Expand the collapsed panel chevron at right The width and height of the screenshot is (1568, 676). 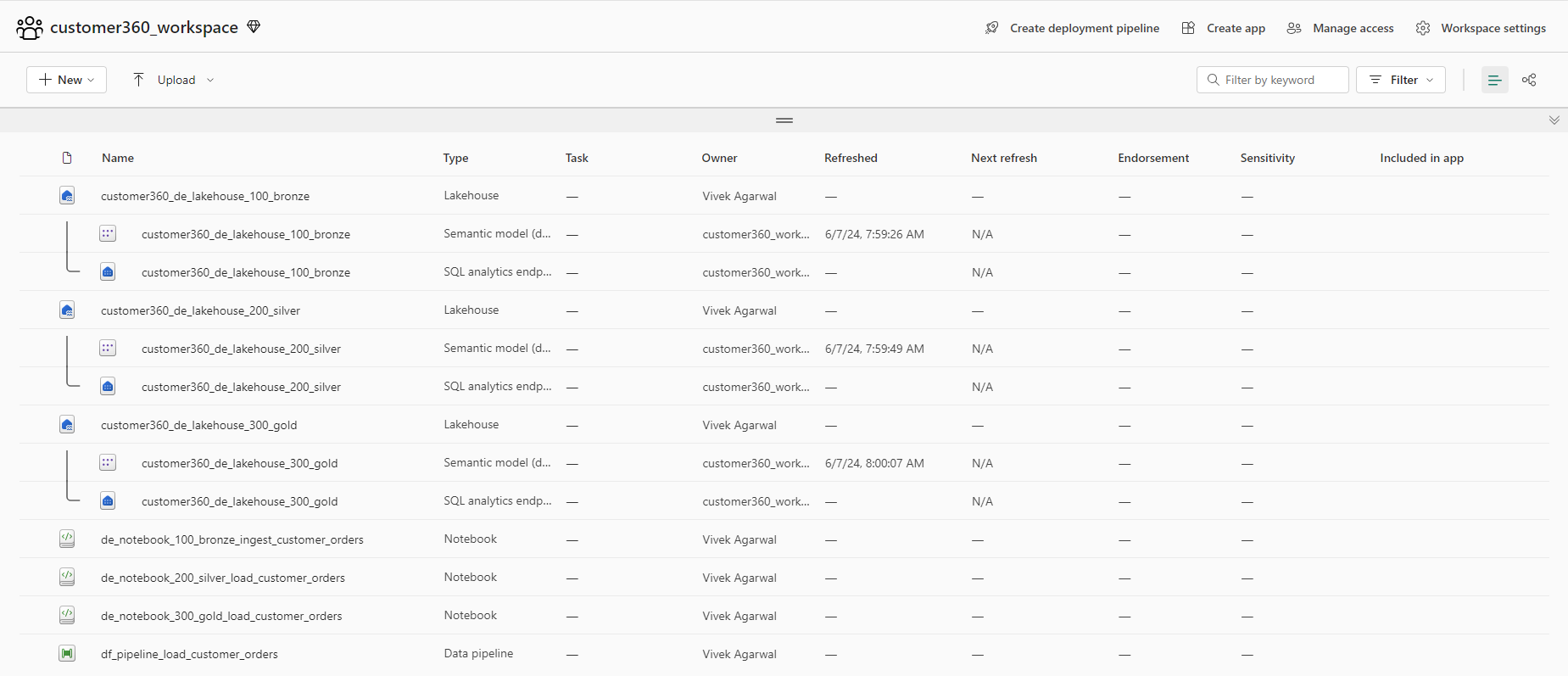pyautogui.click(x=1554, y=120)
